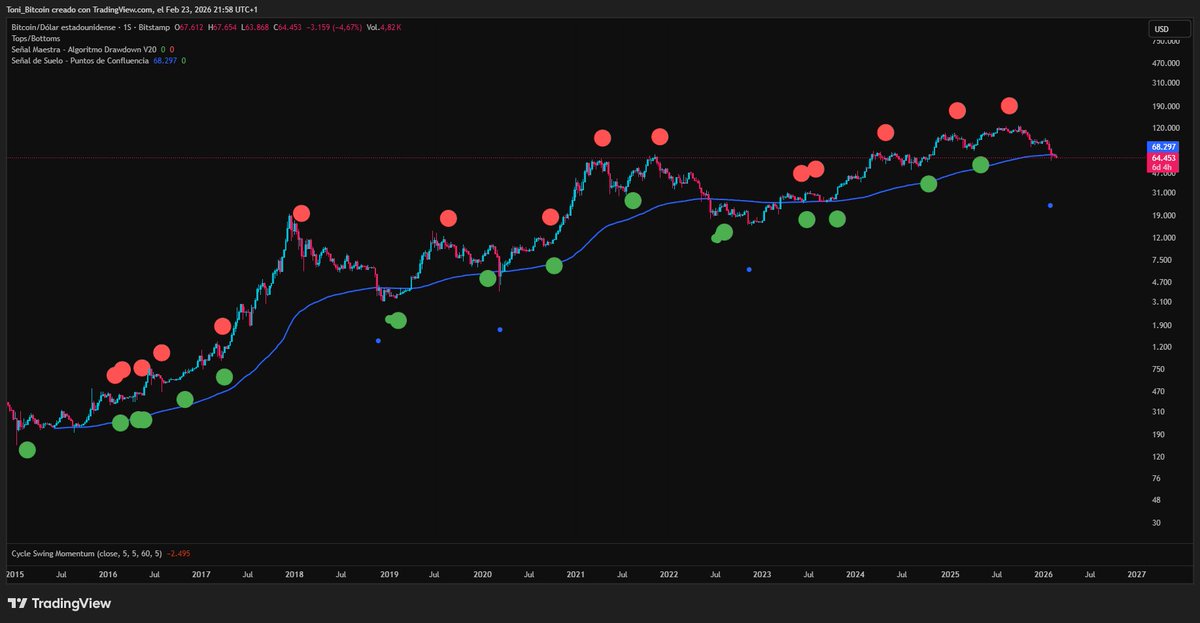Click the 4.700 price axis value

pos(1160,282)
